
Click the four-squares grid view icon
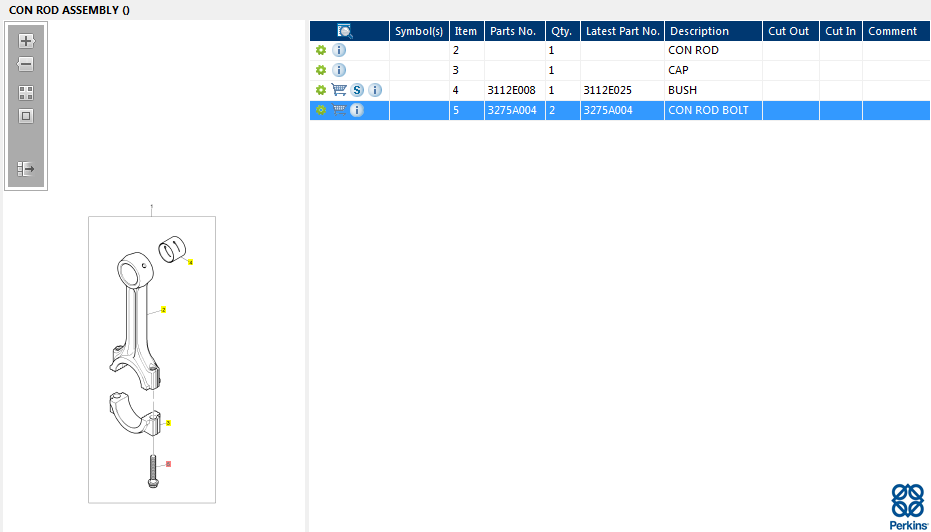coord(26,93)
